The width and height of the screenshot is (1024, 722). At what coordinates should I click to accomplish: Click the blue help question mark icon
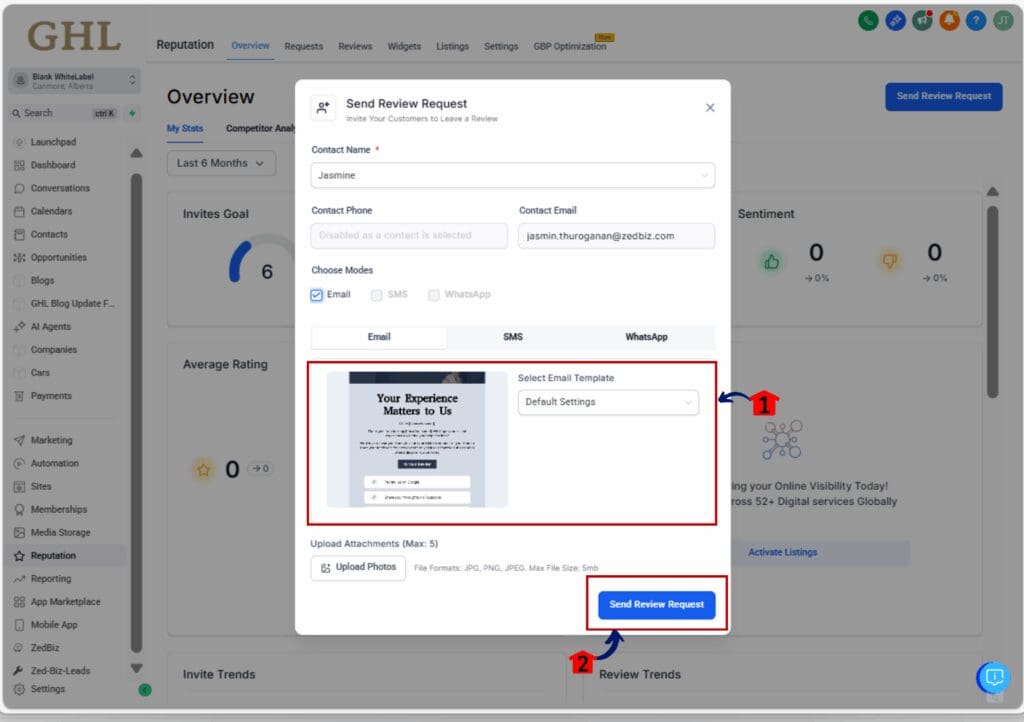pyautogui.click(x=976, y=20)
